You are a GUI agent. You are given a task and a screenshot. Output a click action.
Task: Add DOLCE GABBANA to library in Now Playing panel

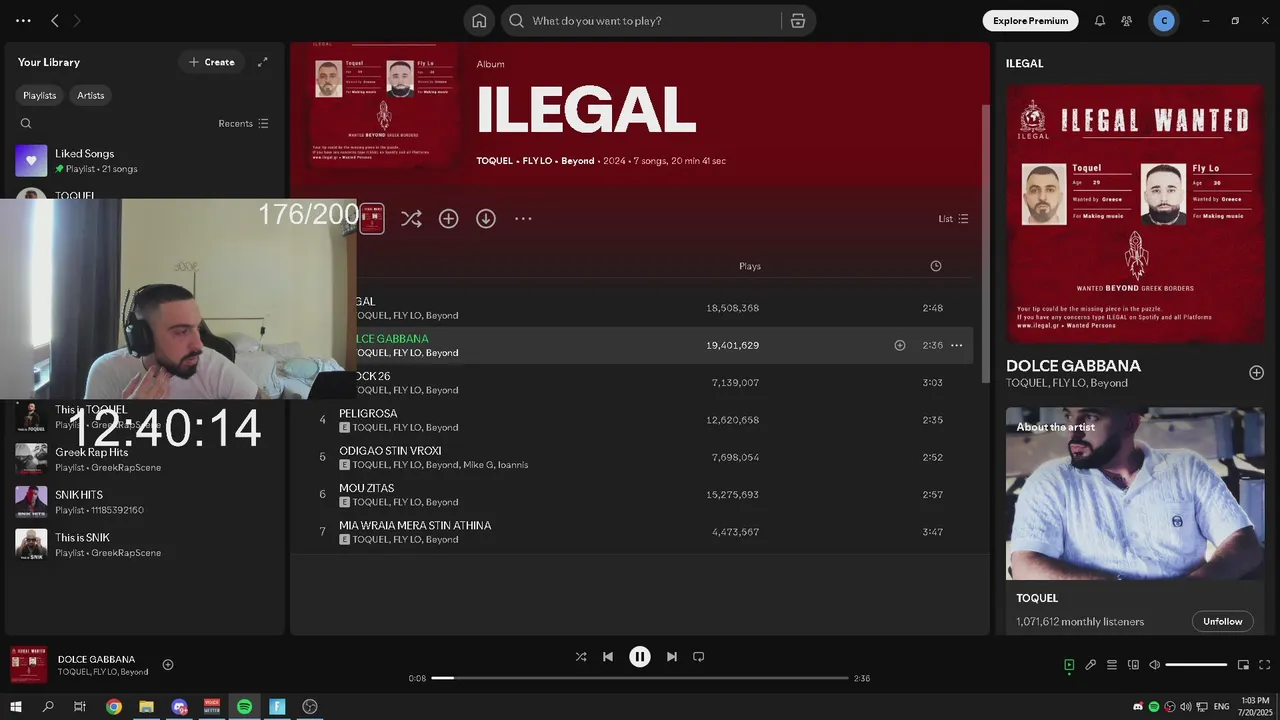[x=1256, y=372]
